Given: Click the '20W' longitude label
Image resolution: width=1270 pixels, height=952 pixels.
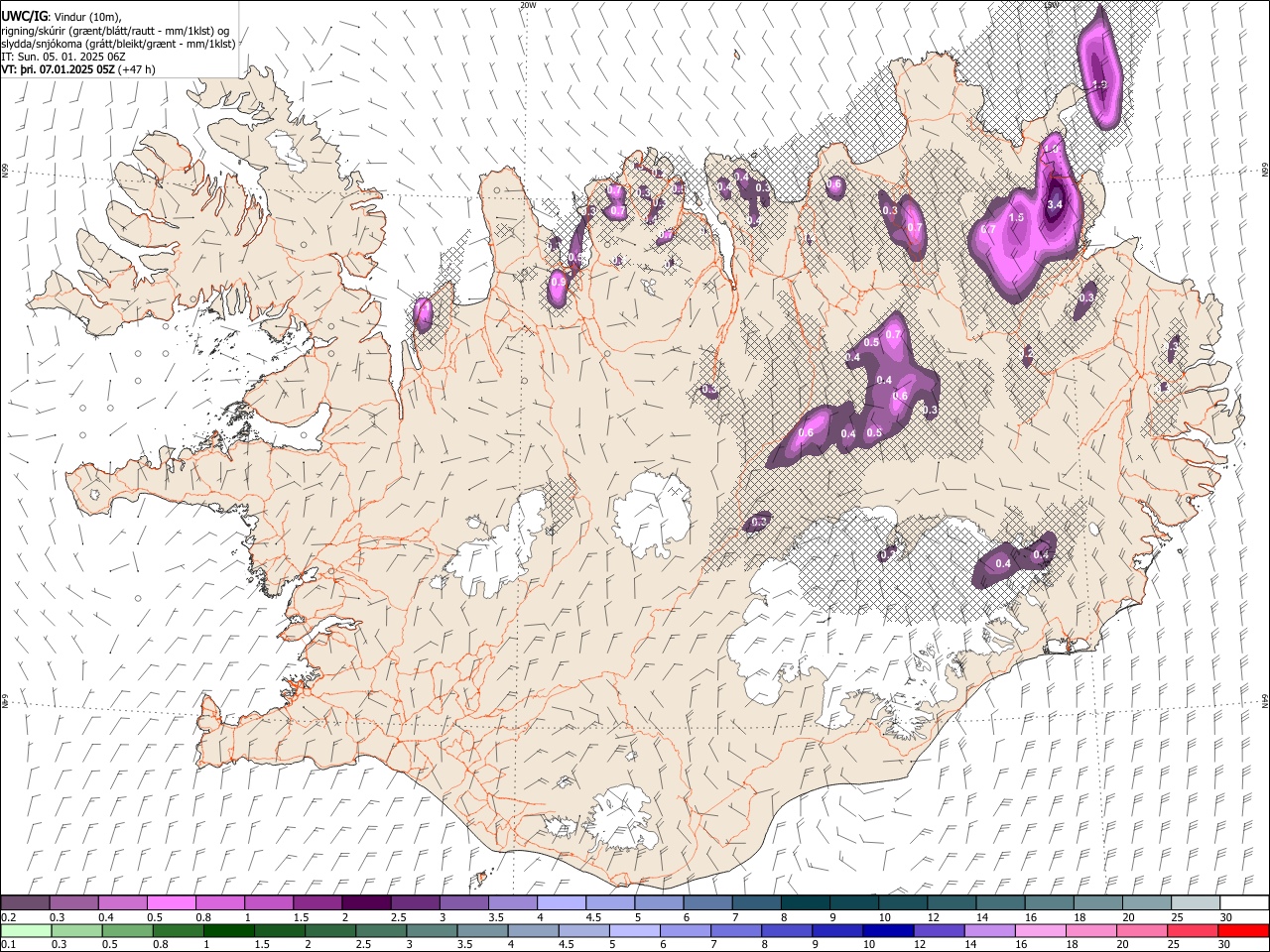Looking at the screenshot, I should tap(528, 5).
